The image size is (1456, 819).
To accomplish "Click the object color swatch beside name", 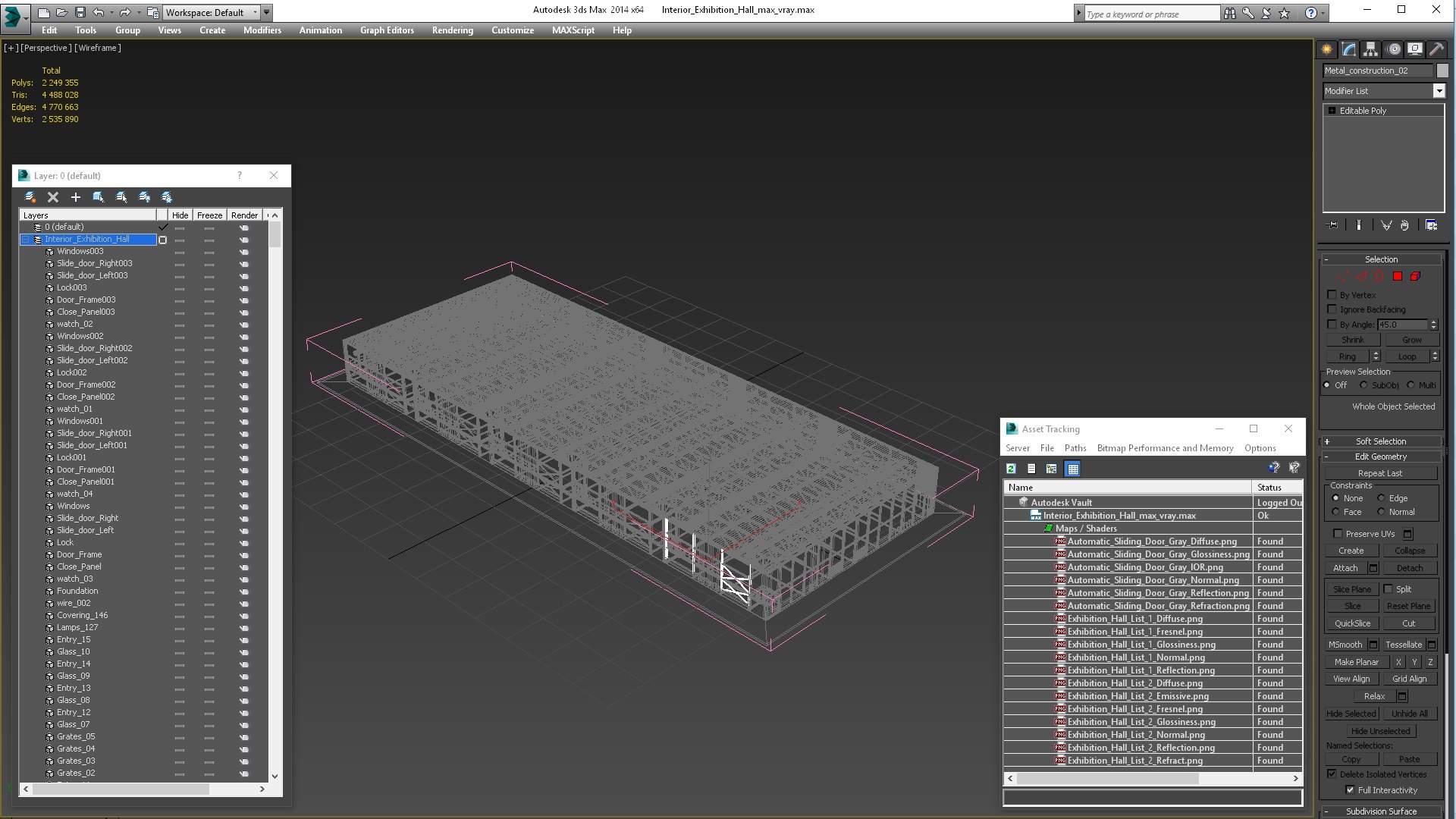I will [x=1442, y=71].
